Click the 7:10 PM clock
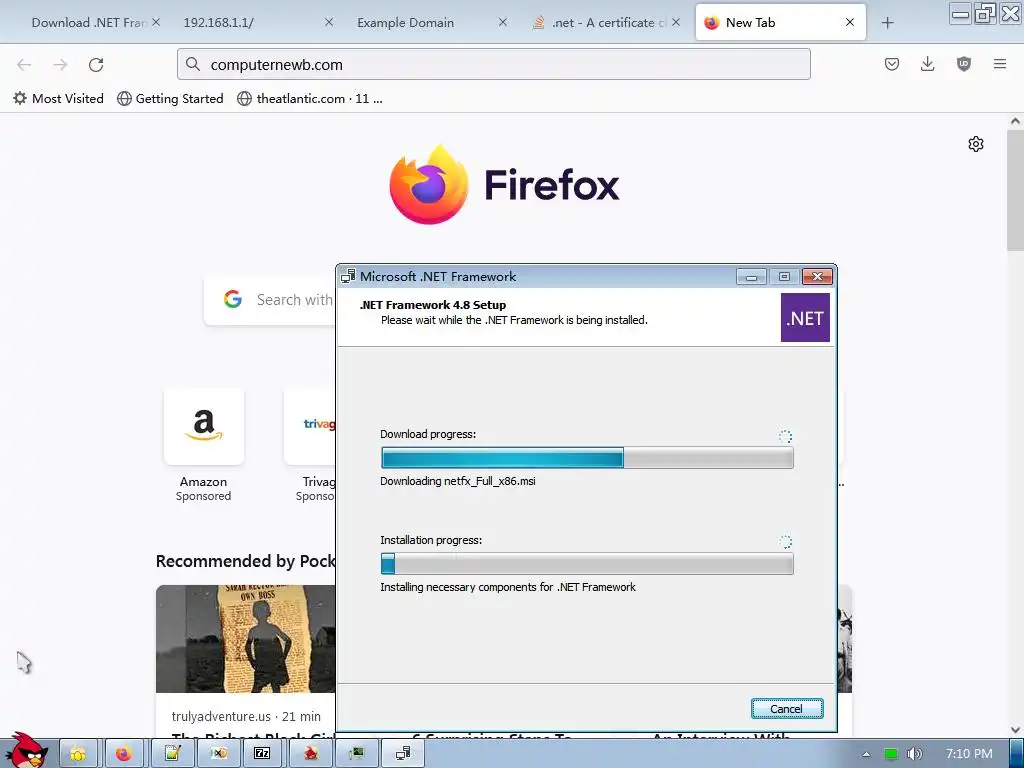Screen dimensions: 1024x768 click(x=969, y=754)
